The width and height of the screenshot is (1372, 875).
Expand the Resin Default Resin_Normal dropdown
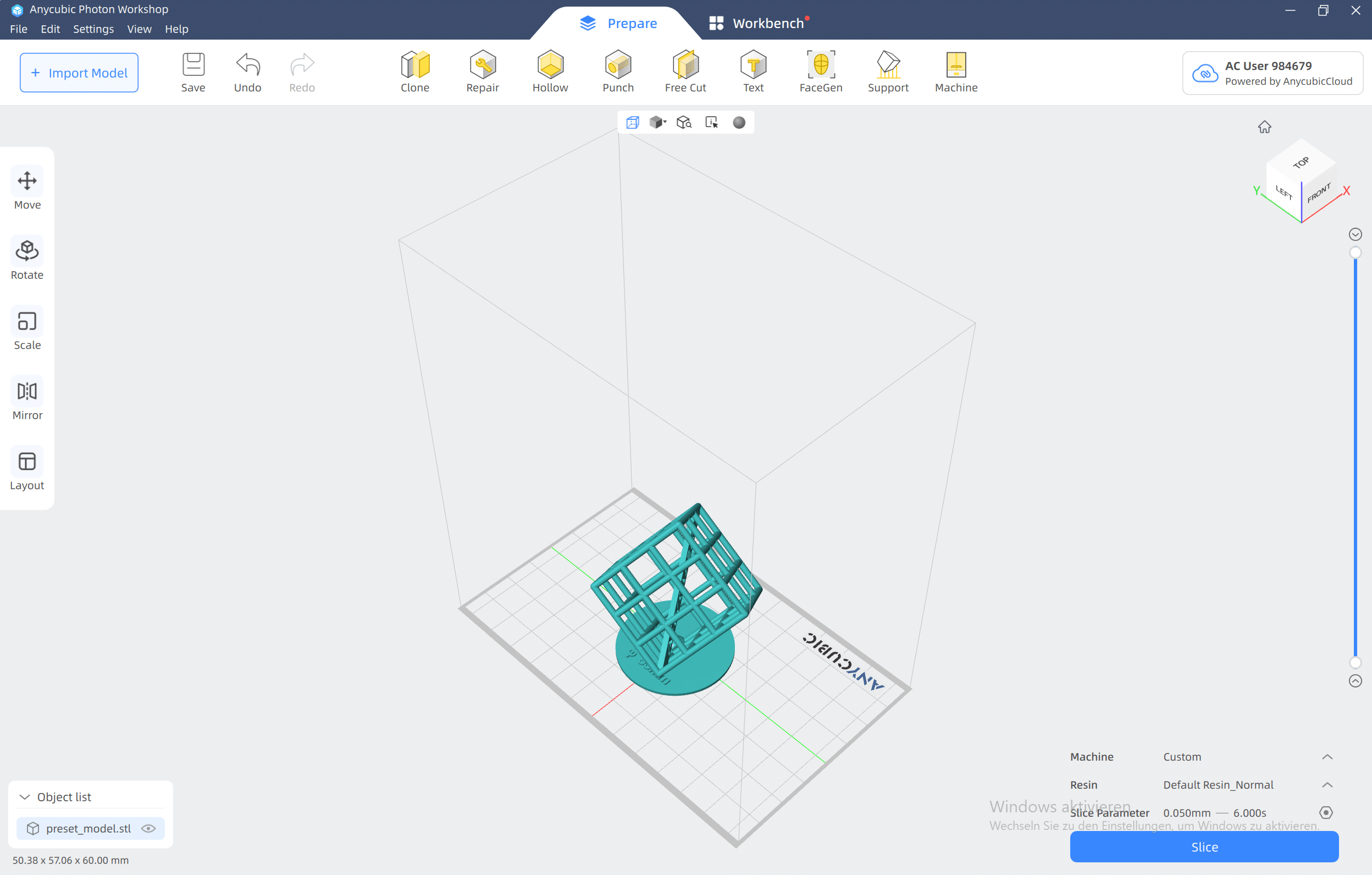(1327, 784)
